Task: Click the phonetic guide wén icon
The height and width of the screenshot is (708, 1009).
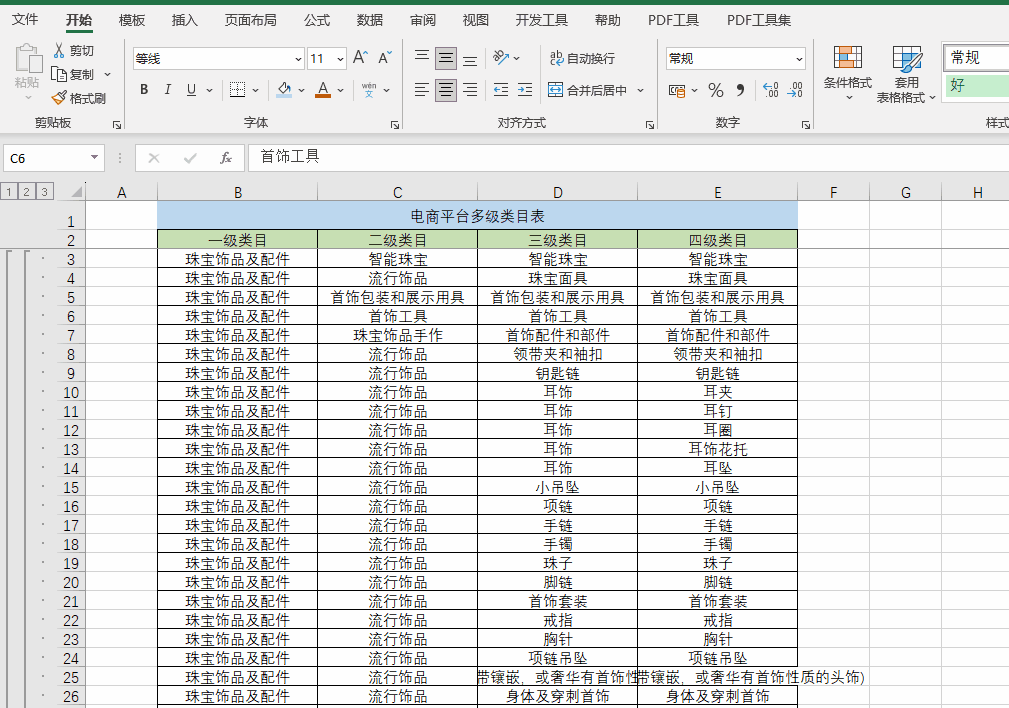Action: (369, 89)
